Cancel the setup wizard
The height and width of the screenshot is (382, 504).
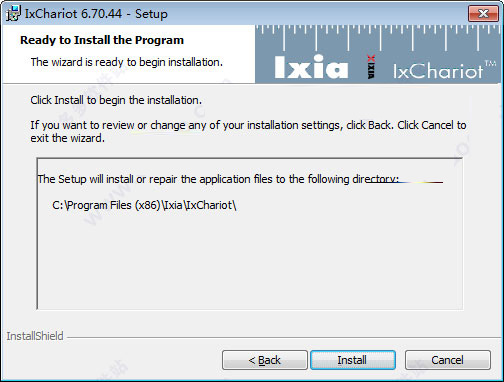448,360
